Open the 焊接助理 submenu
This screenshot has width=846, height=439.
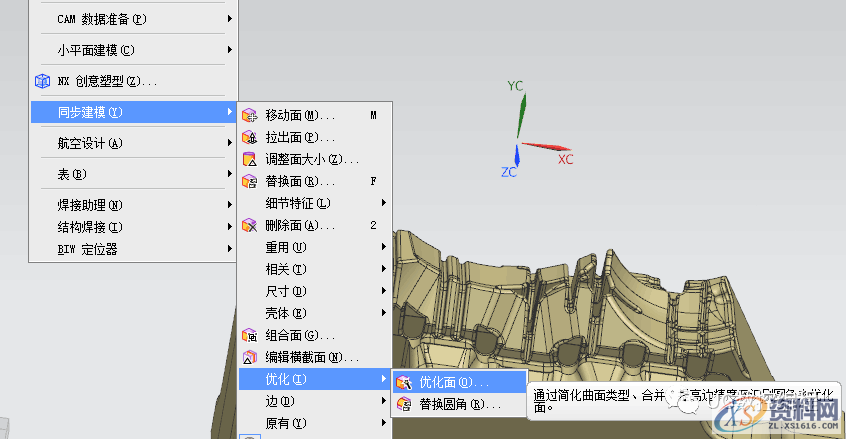(133, 205)
